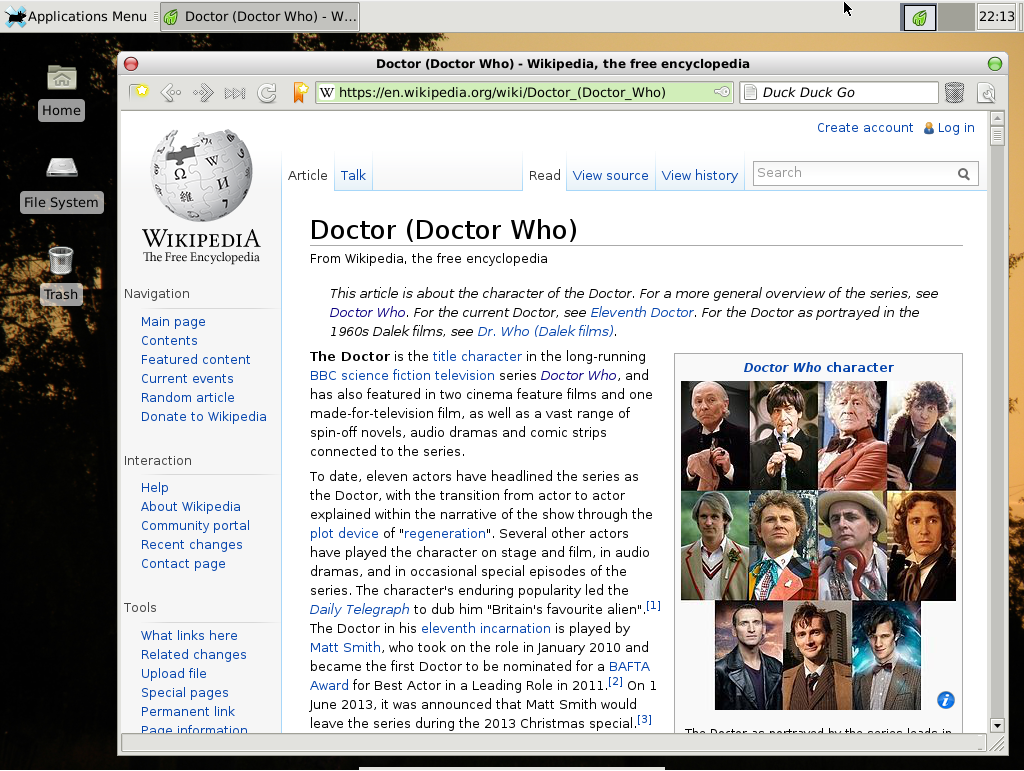The height and width of the screenshot is (771, 1024).
Task: Click Donate to Wikipedia
Action: click(x=204, y=416)
